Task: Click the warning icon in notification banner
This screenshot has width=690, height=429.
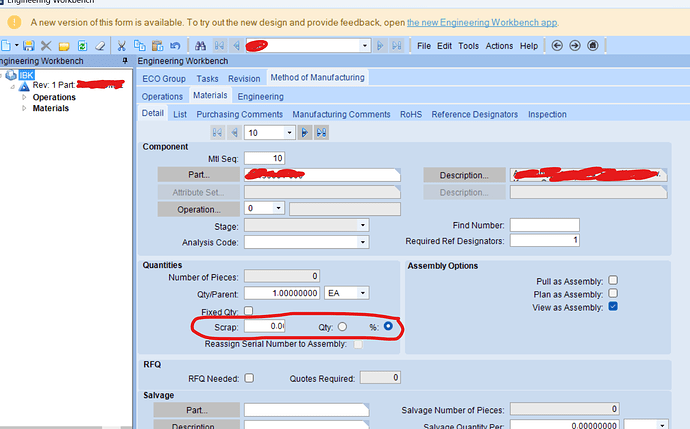Action: (14, 22)
